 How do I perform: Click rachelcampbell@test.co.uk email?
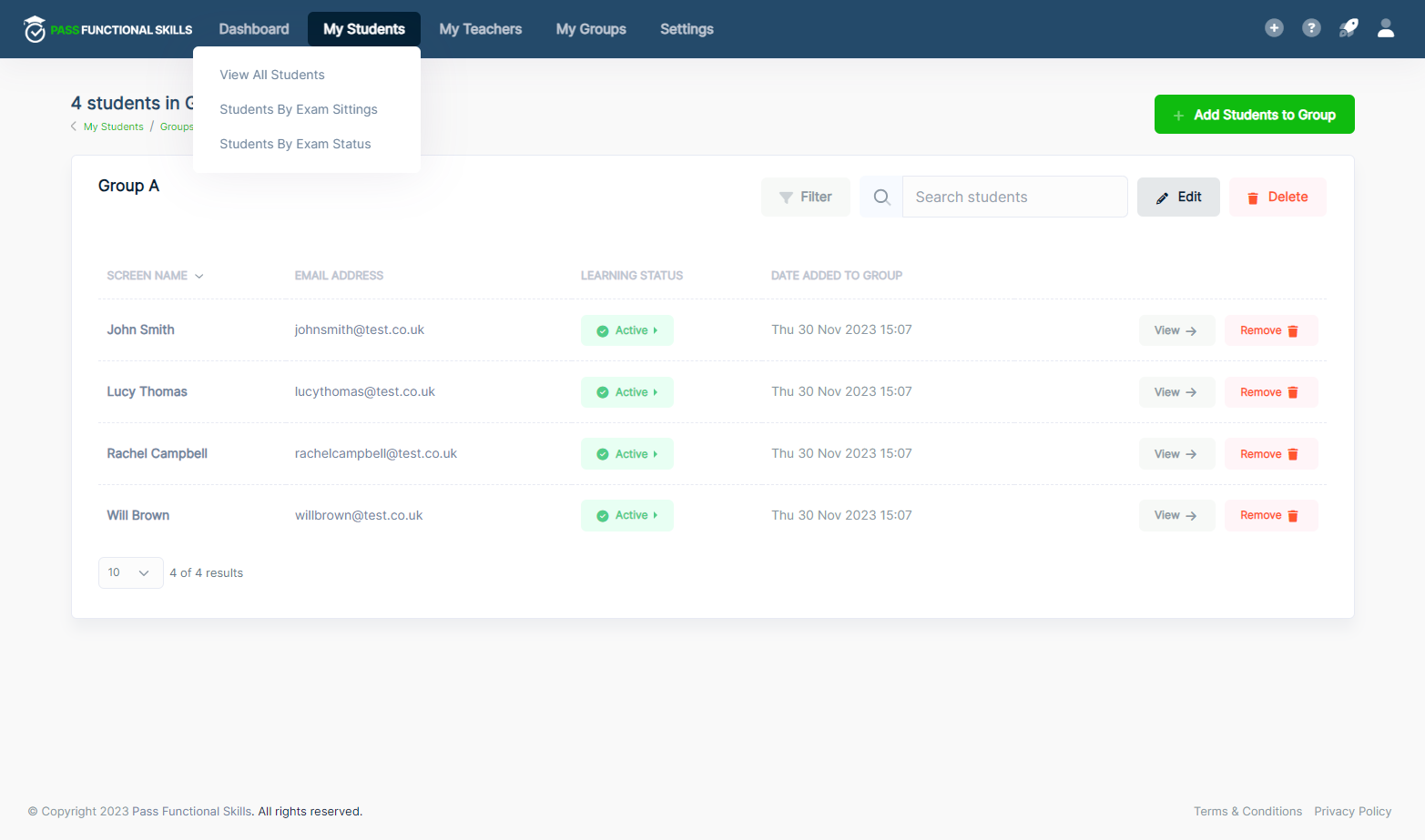(375, 453)
